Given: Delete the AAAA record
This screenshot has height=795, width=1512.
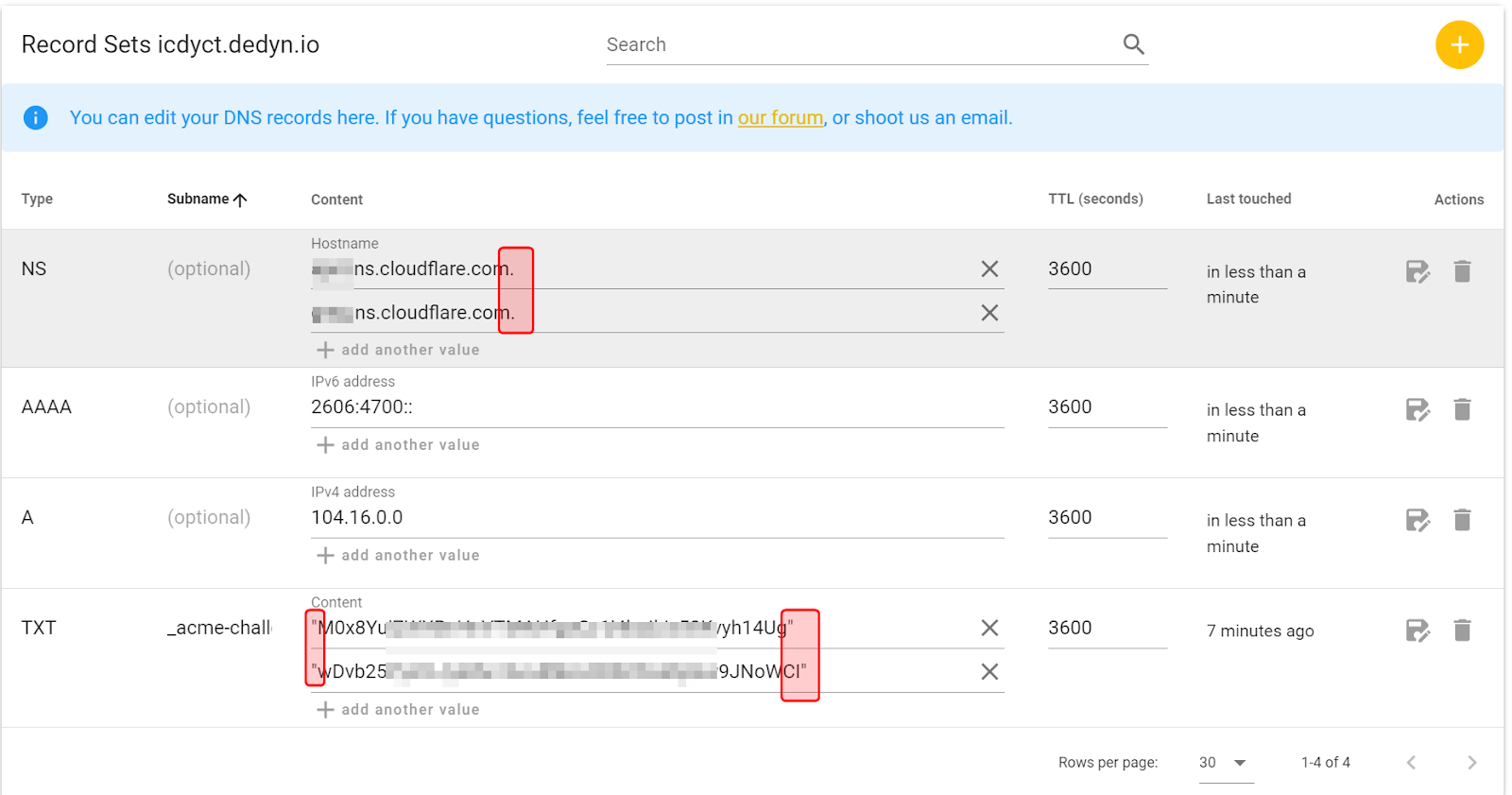Looking at the screenshot, I should tap(1462, 410).
